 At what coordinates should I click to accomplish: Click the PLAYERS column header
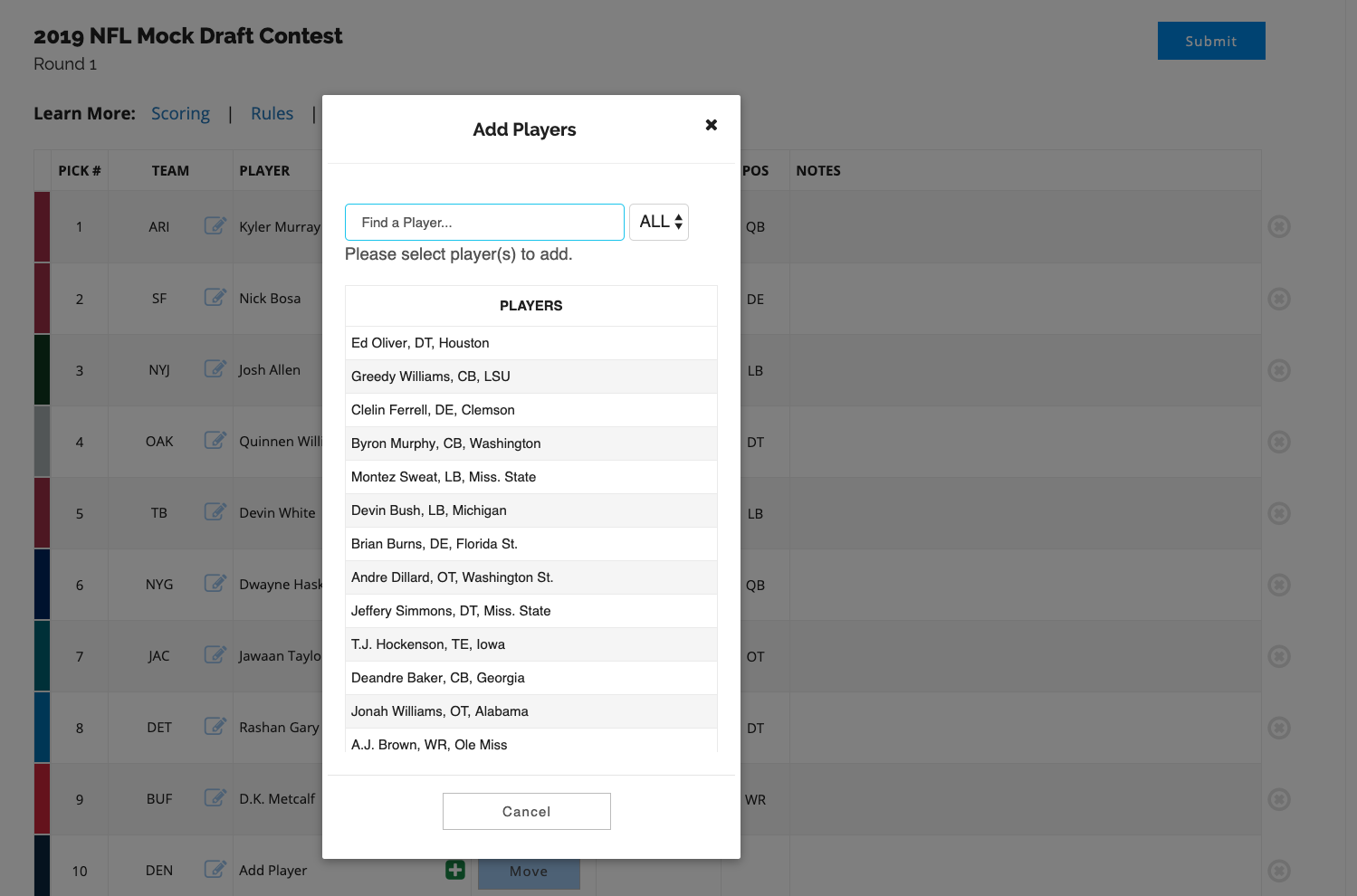point(530,306)
